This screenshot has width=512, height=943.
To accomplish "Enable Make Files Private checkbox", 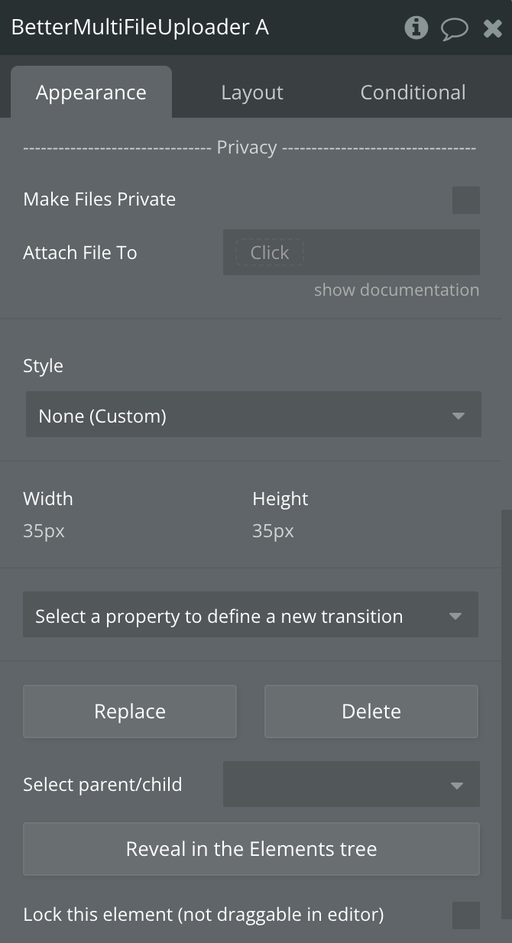I will pos(466,200).
